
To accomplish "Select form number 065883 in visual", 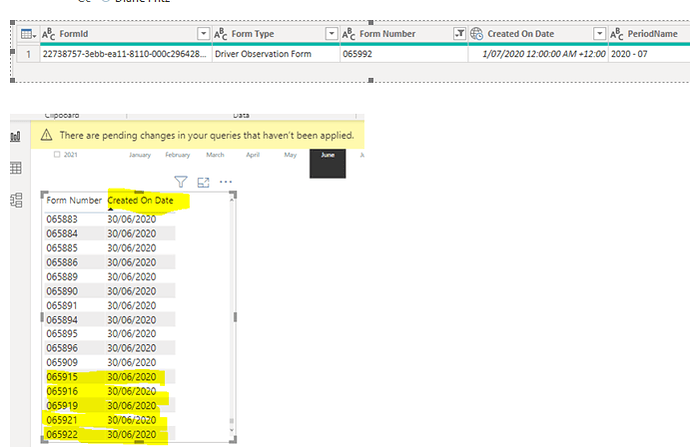I will pyautogui.click(x=62, y=219).
